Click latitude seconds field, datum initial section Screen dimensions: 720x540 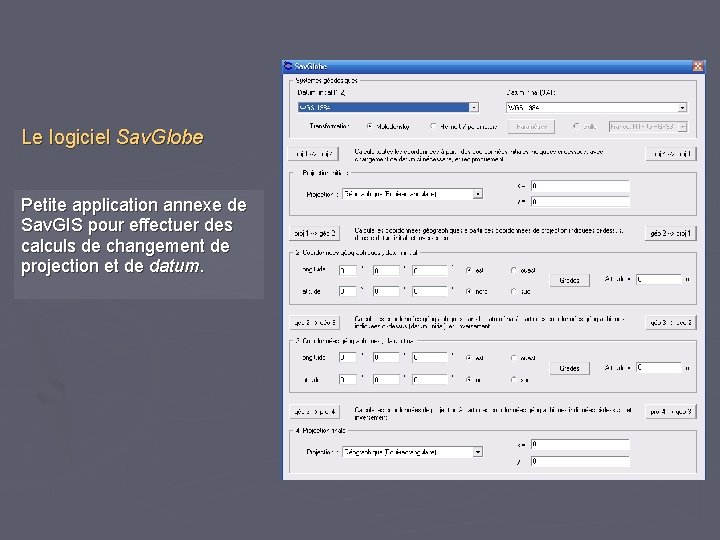(x=430, y=291)
